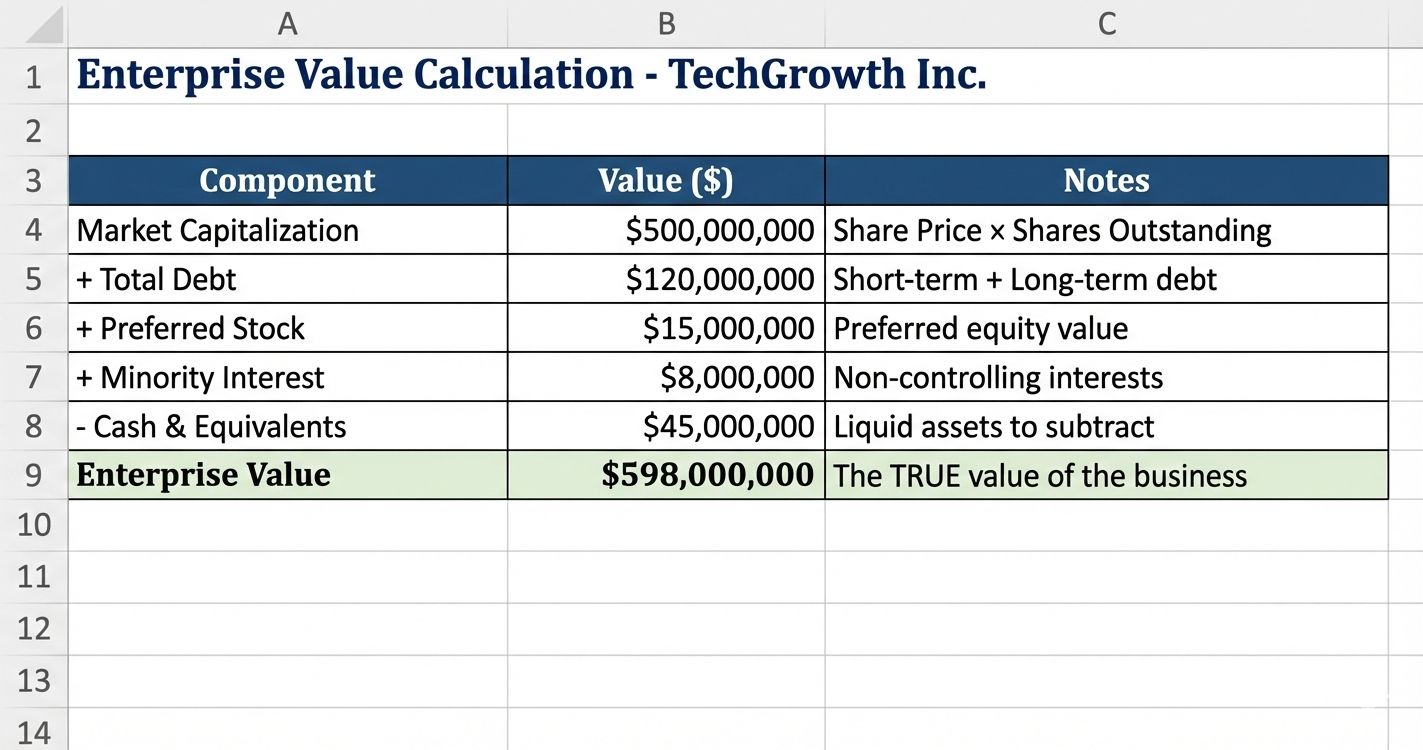Image resolution: width=1423 pixels, height=750 pixels.
Task: Click the '+ Total Debt' cell
Action: [x=288, y=278]
